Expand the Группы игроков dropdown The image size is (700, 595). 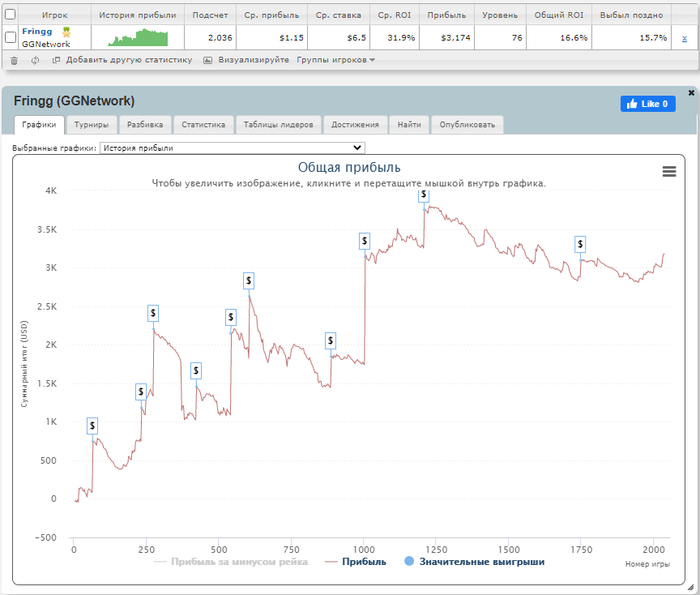[x=336, y=60]
